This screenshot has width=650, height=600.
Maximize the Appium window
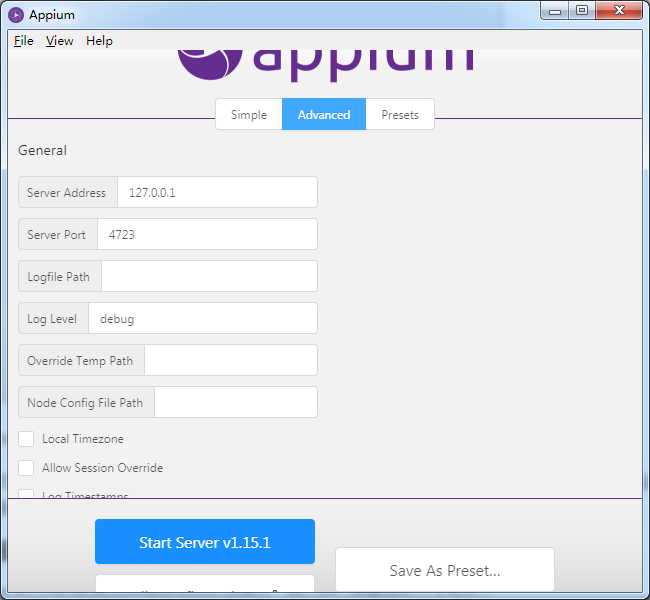[x=582, y=11]
